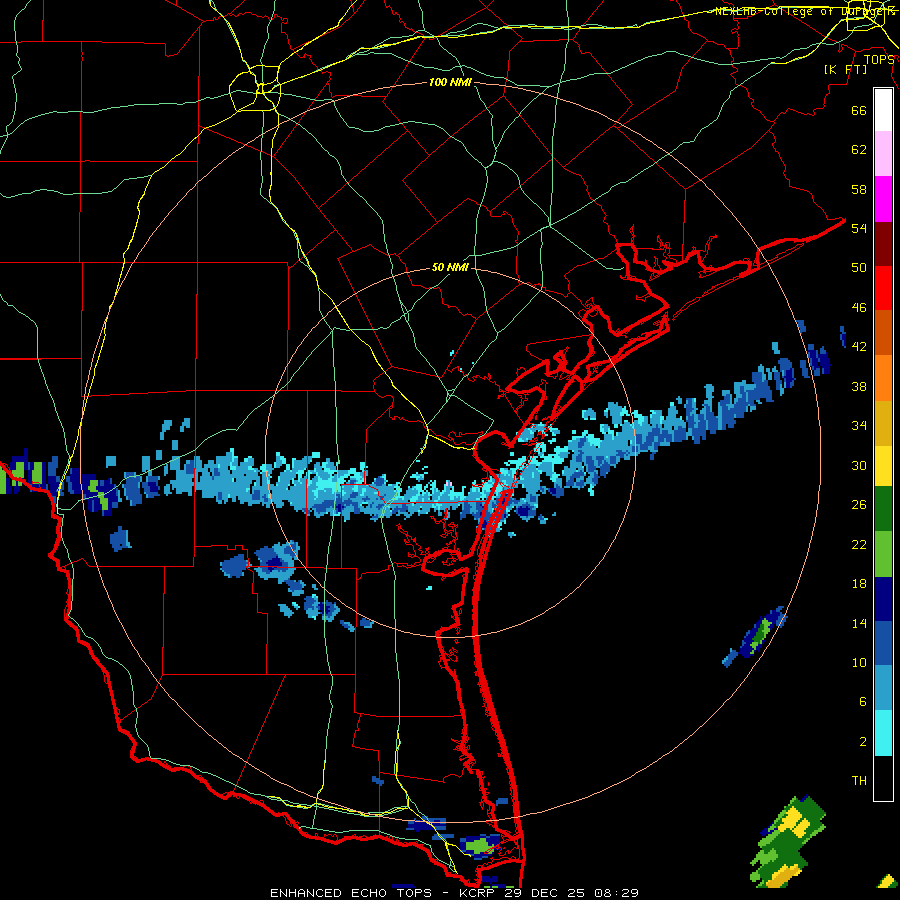Click the light pink 62 legend swatch
The image size is (900, 900).
883,154
